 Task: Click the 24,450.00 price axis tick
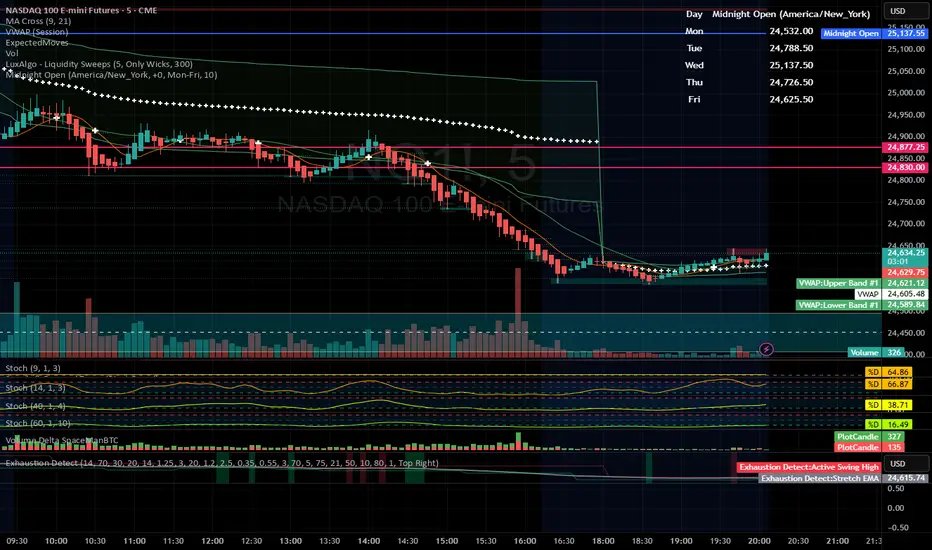coord(906,333)
